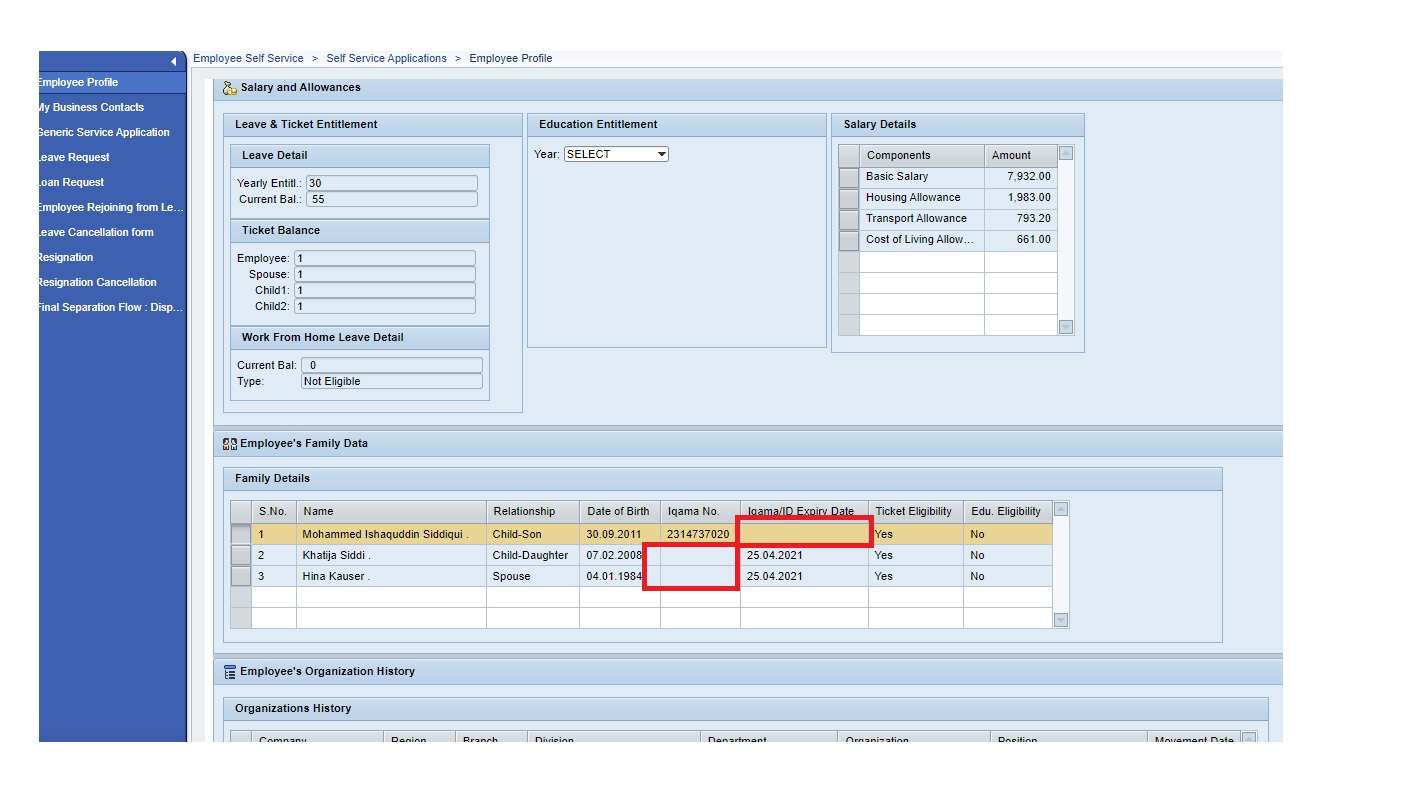Click scroll up arrow in Salary Details table
This screenshot has height=807, width=1424.
[1066, 153]
